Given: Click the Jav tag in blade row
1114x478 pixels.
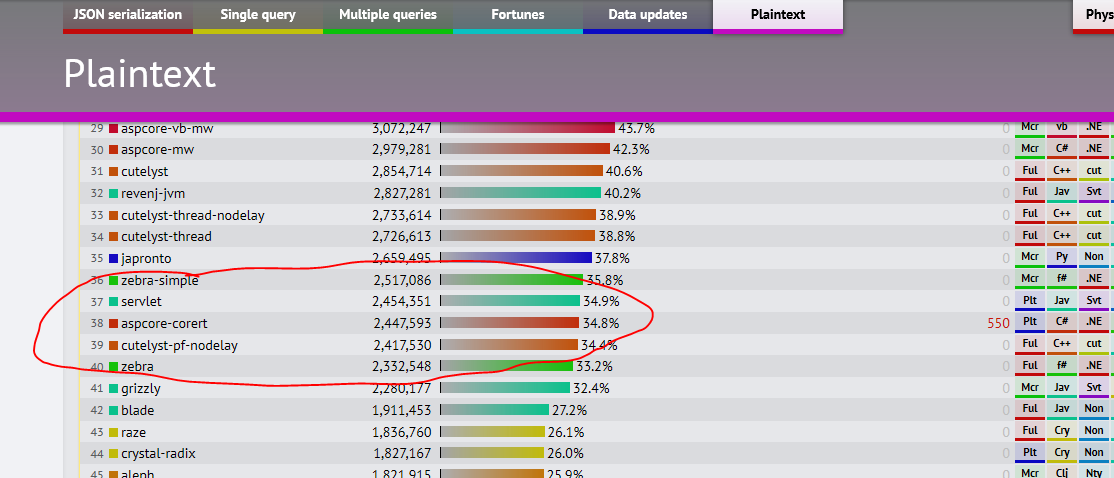Looking at the screenshot, I should tap(1062, 410).
